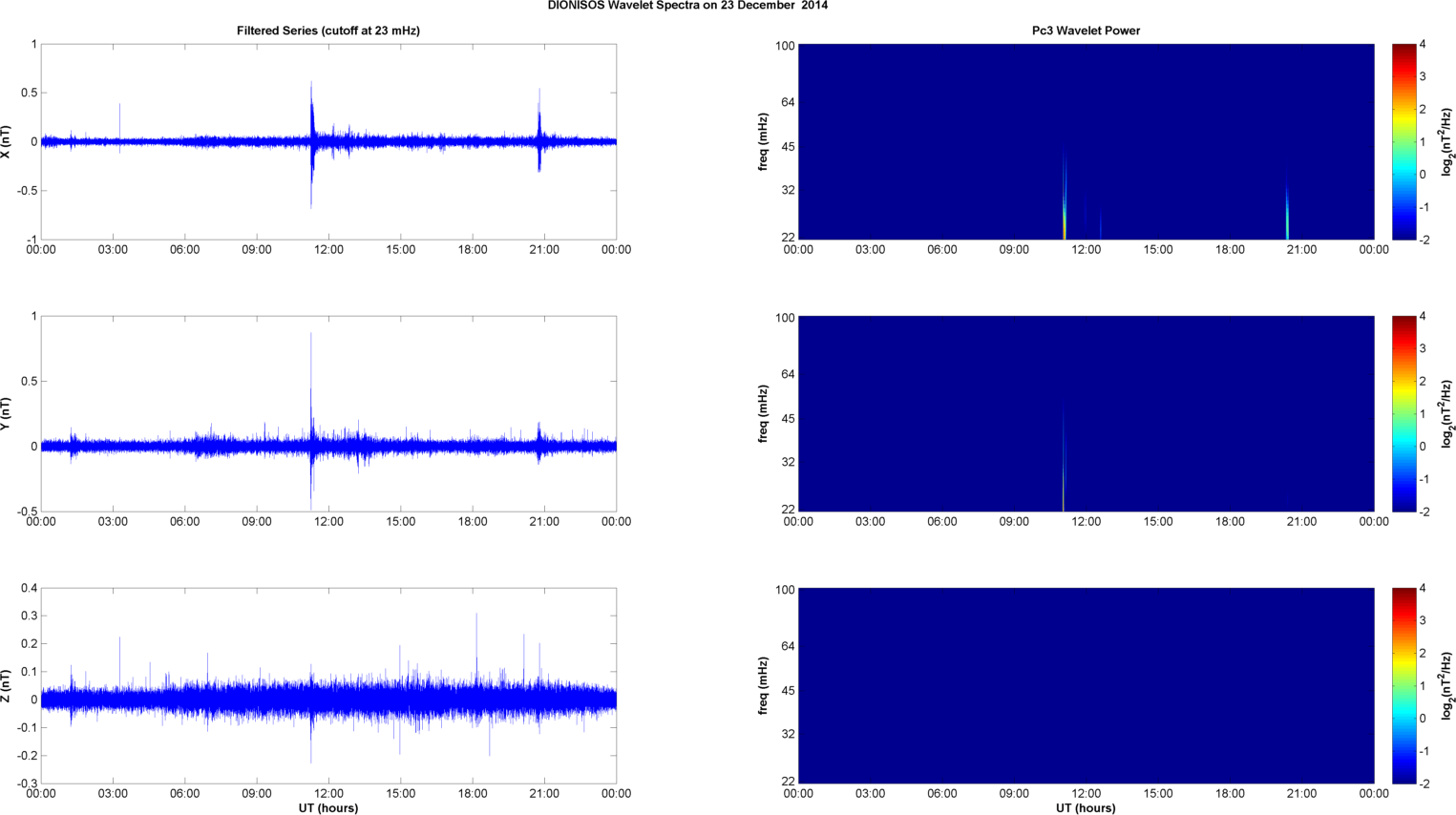
Task: Click the '21:00' tick under the middle spectrogram
Action: click(x=1302, y=522)
